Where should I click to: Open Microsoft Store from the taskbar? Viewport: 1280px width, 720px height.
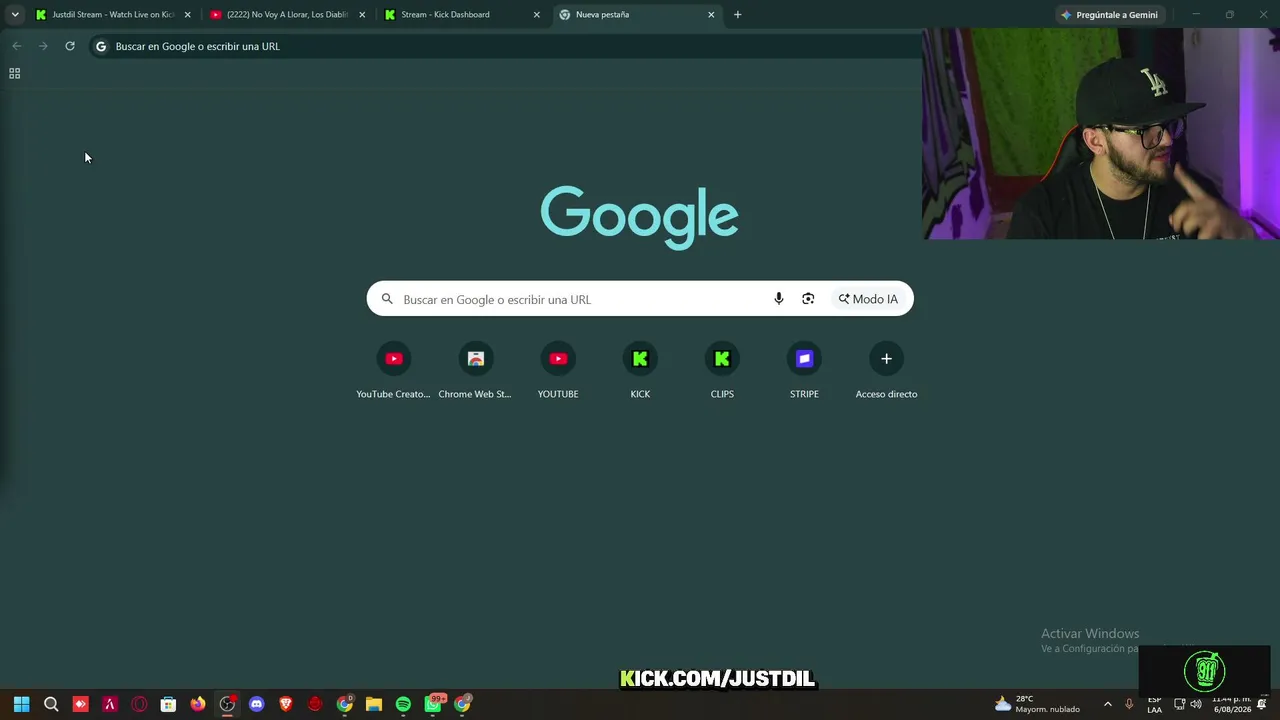pyautogui.click(x=168, y=704)
